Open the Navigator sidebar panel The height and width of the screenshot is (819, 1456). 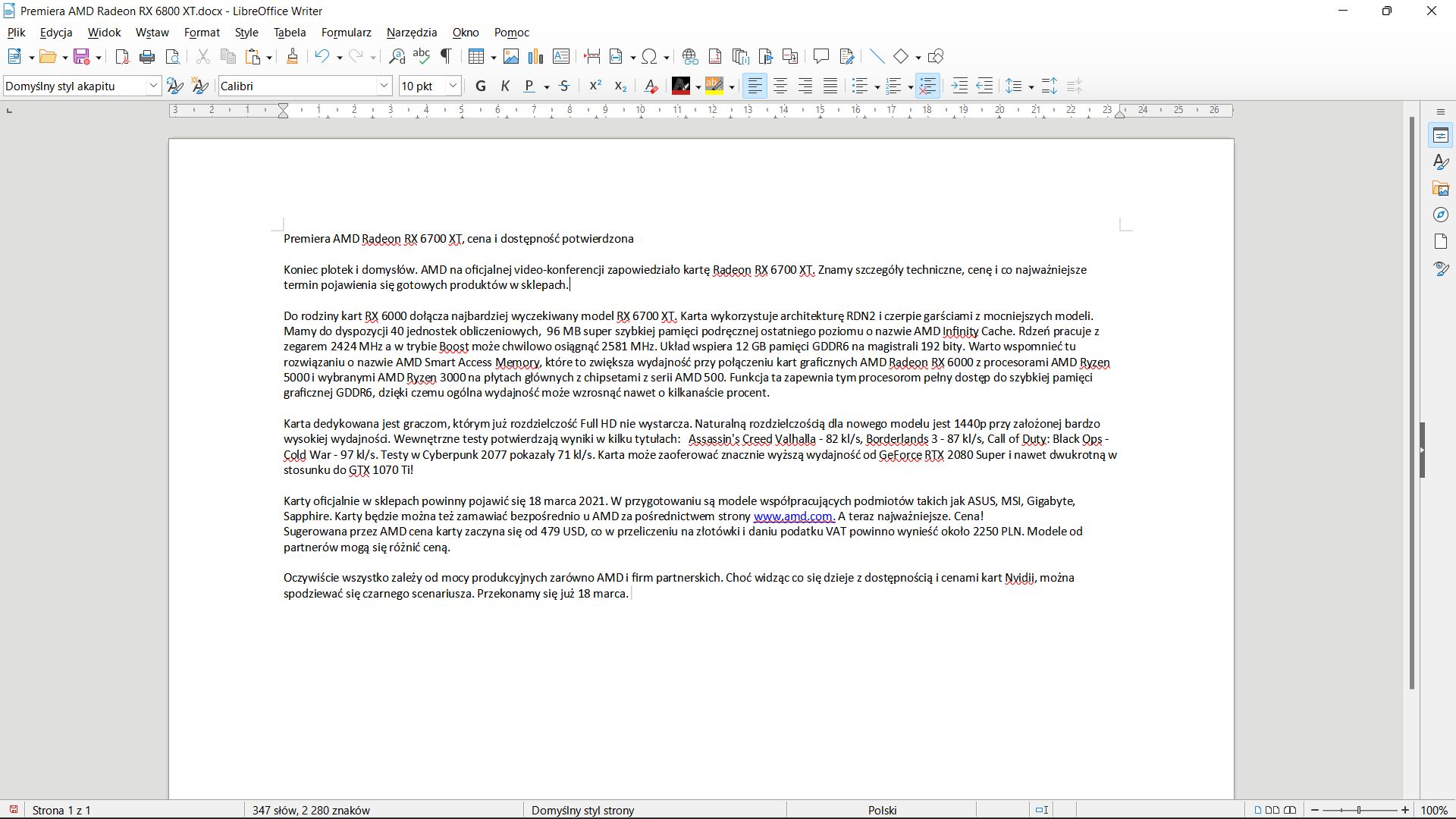click(x=1441, y=215)
